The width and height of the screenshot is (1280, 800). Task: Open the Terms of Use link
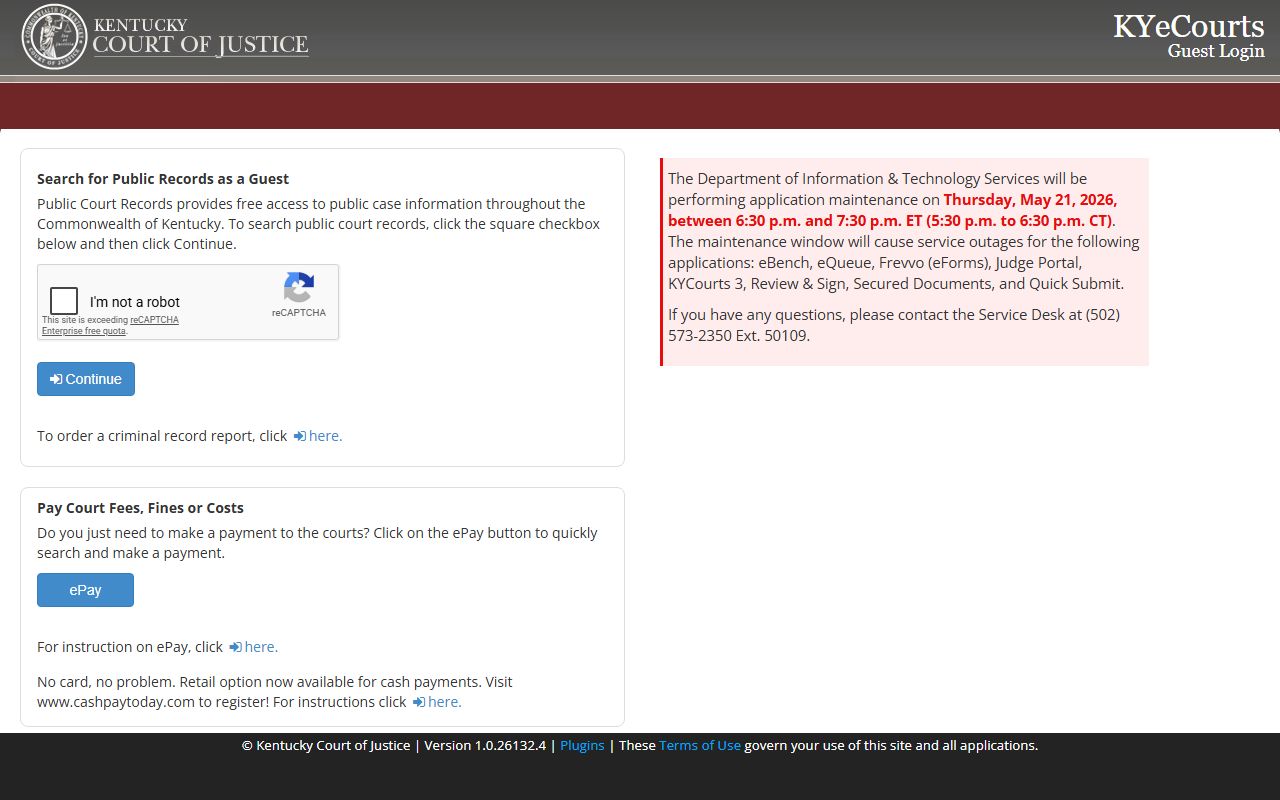coord(700,745)
